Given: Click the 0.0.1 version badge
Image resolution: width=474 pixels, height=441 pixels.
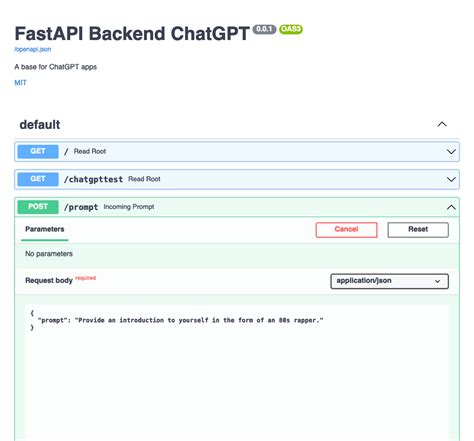Looking at the screenshot, I should click(x=264, y=29).
